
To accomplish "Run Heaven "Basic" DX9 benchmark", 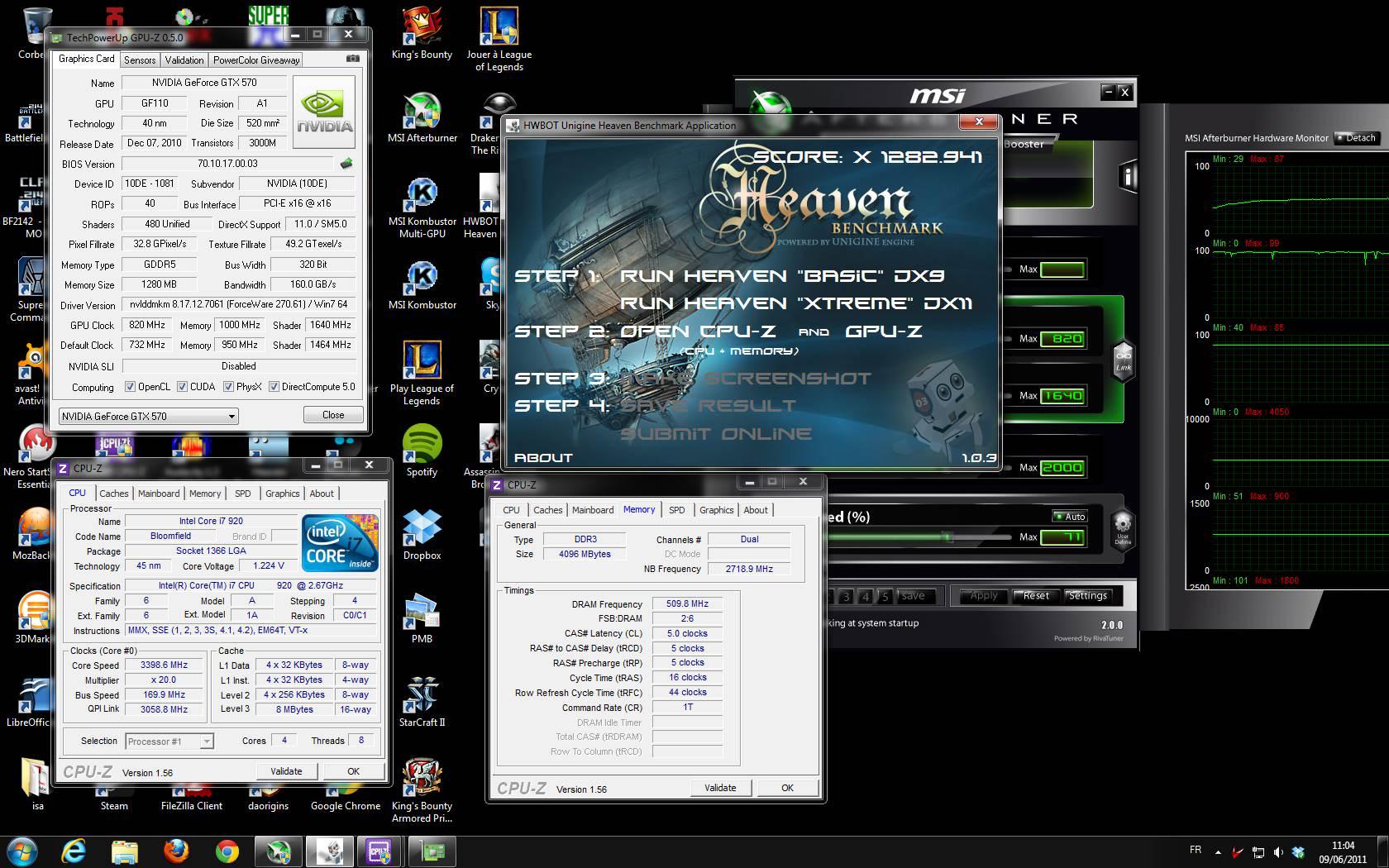I will click(782, 276).
